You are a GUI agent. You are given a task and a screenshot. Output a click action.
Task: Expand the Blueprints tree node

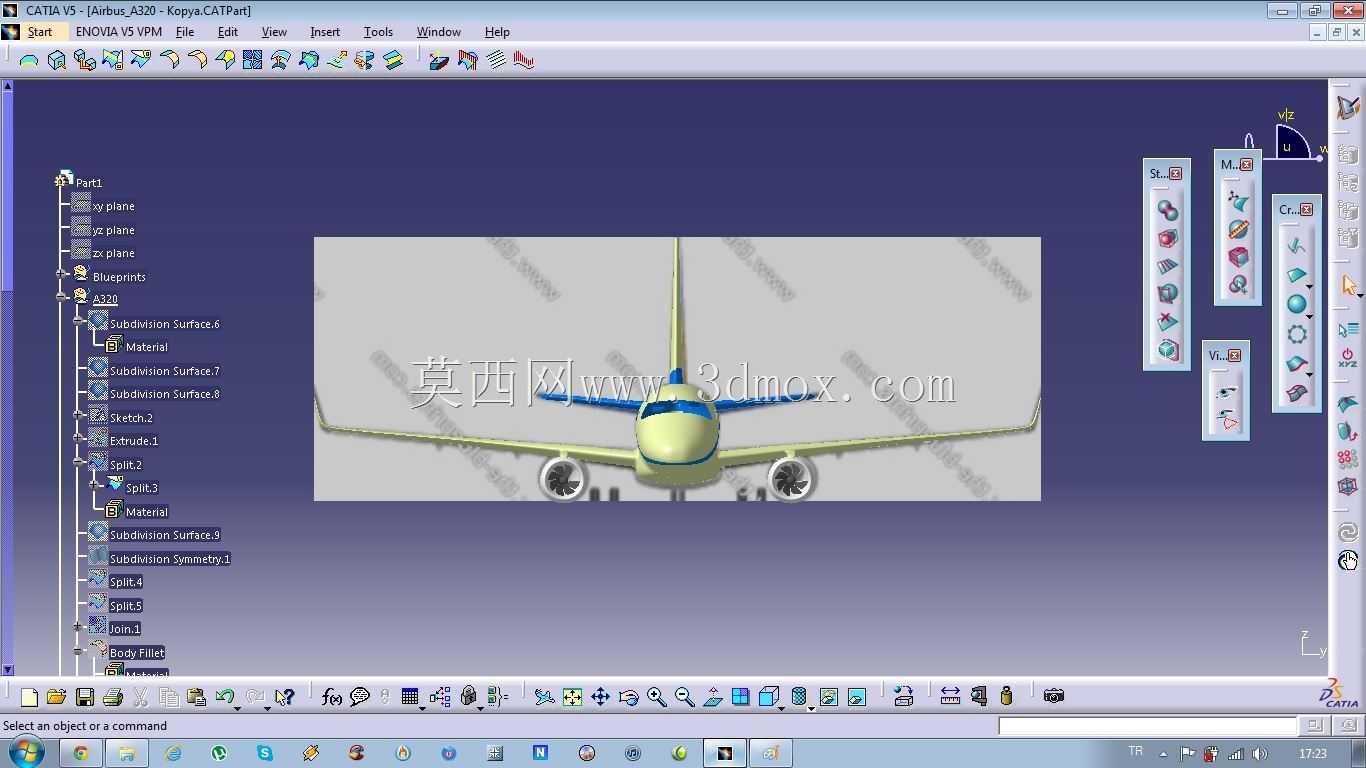(x=62, y=274)
